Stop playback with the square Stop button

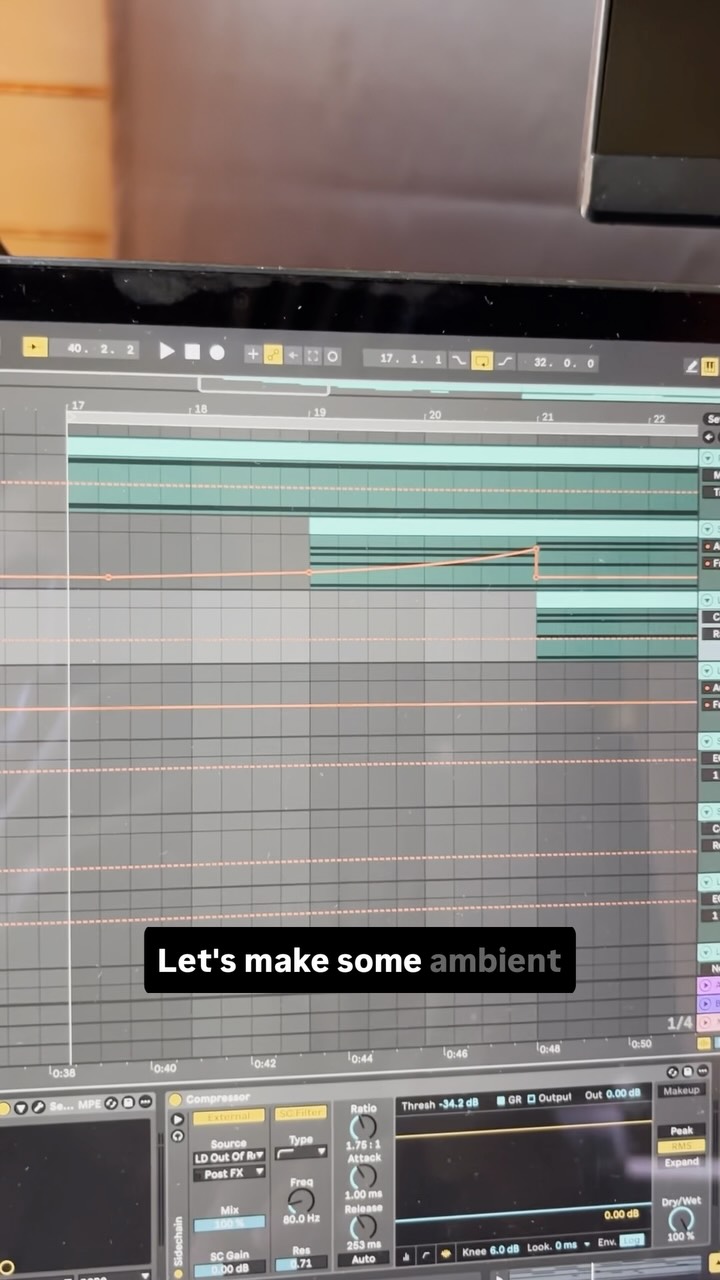[192, 352]
